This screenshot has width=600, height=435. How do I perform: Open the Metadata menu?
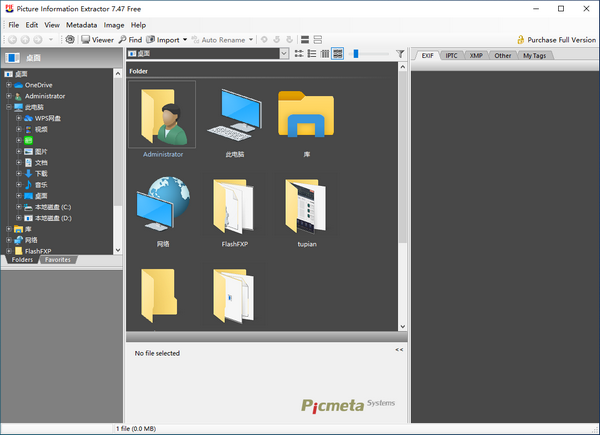click(x=82, y=24)
